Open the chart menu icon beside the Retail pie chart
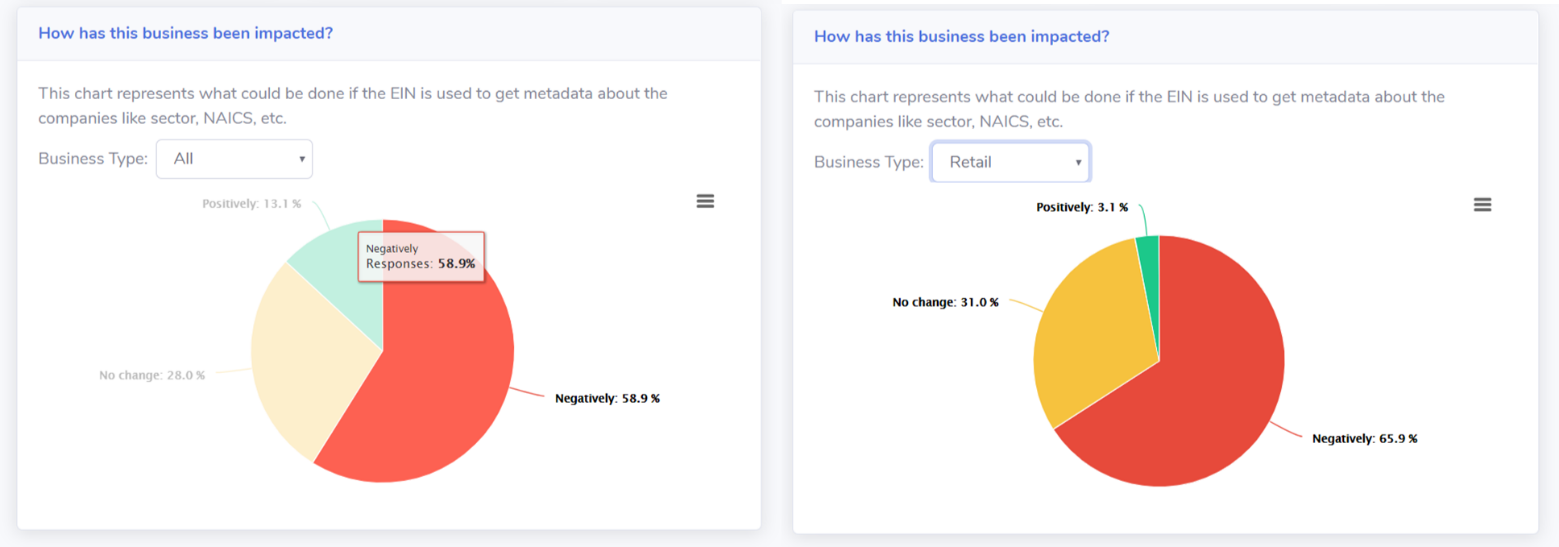Screen dimensions: 1559x547 [1482, 205]
